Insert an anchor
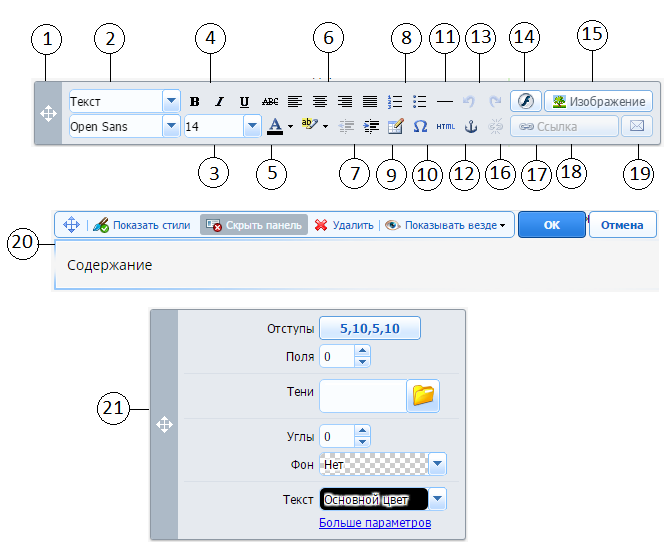Viewport: 668px width, 548px height. tap(471, 127)
